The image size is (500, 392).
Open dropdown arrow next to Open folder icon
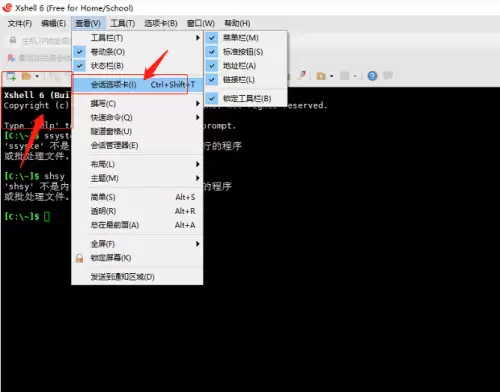[x=37, y=76]
